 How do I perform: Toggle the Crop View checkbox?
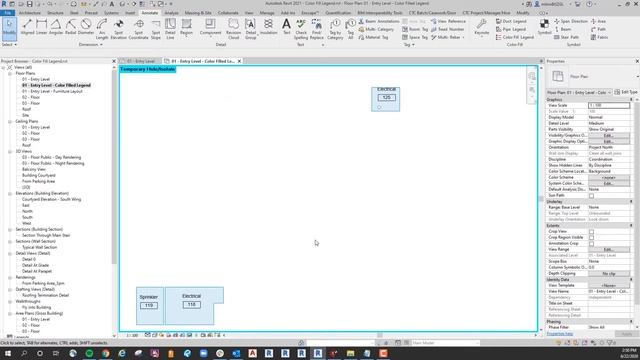click(x=591, y=231)
